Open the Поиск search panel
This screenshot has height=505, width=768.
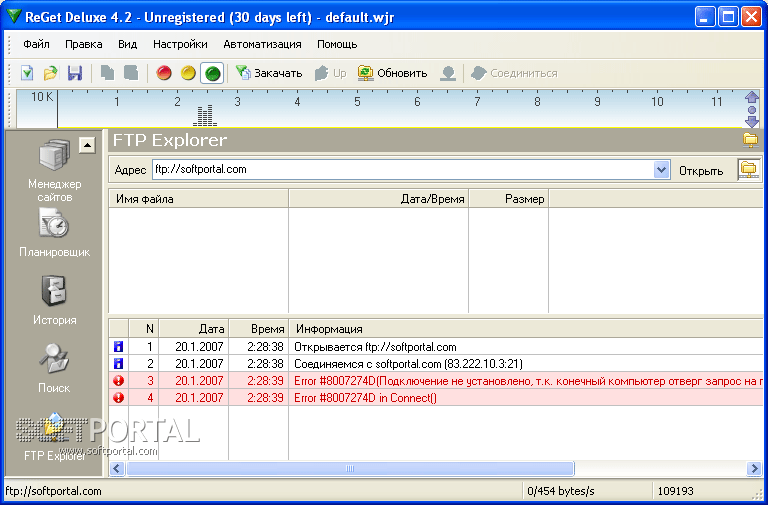point(54,368)
